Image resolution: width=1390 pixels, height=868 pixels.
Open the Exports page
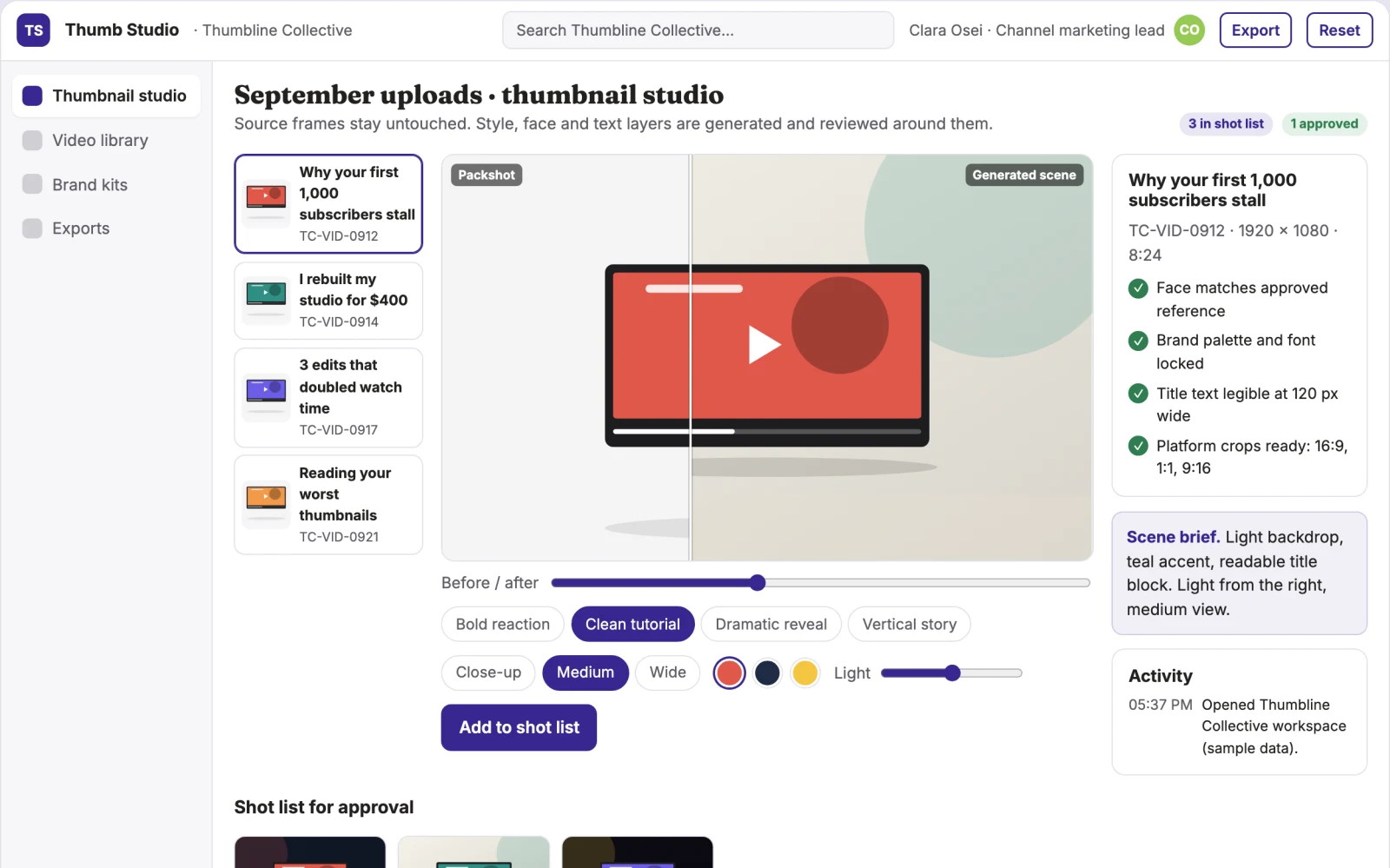click(106, 229)
